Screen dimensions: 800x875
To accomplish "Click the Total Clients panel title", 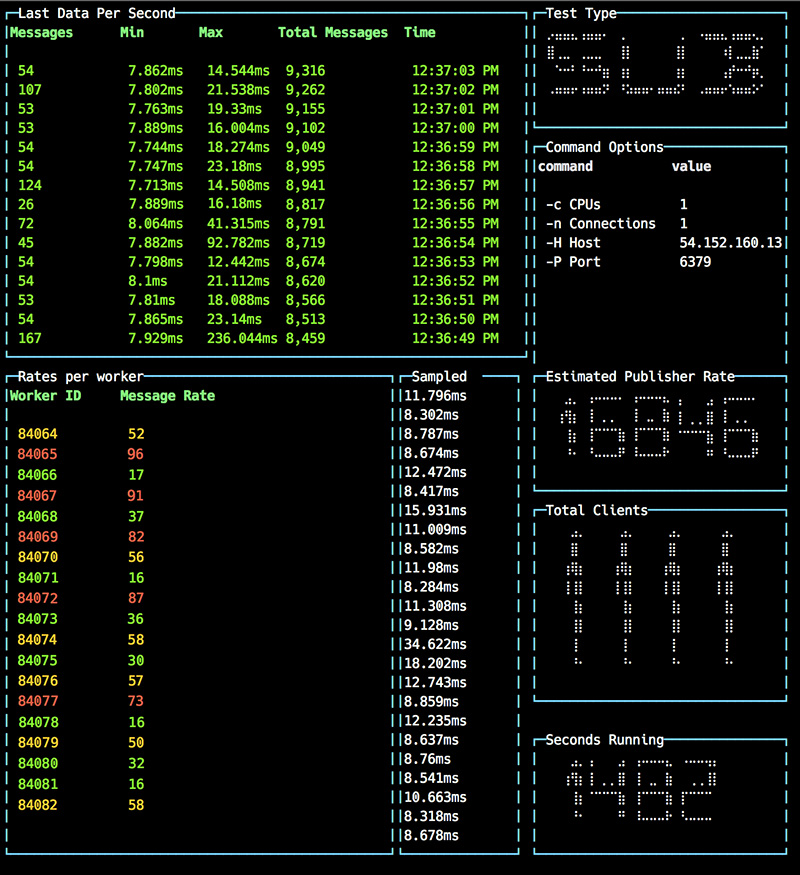I will (x=596, y=510).
